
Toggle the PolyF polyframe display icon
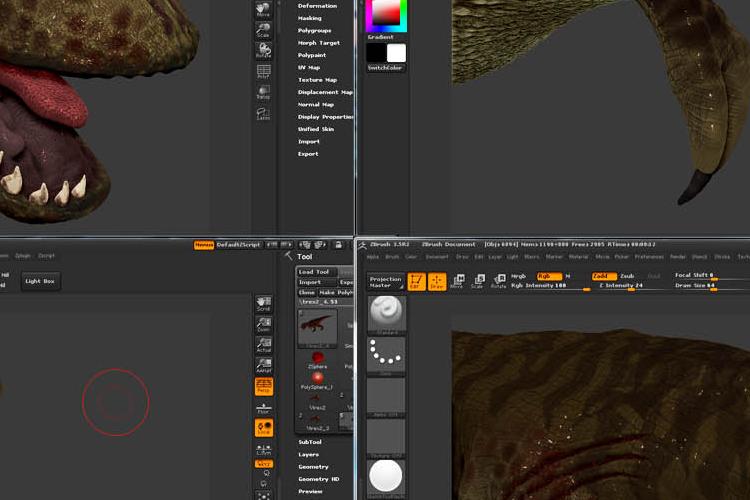click(263, 71)
